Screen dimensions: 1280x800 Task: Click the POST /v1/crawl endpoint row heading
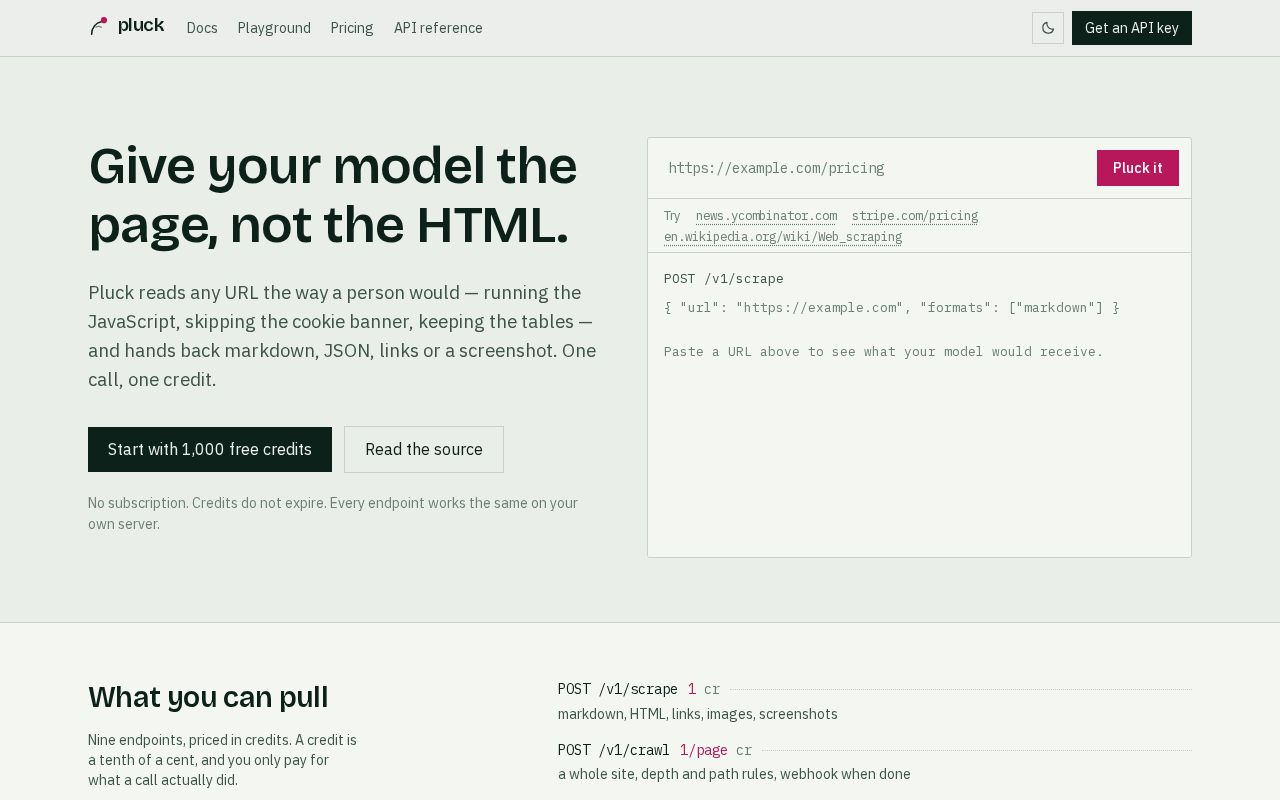(614, 750)
